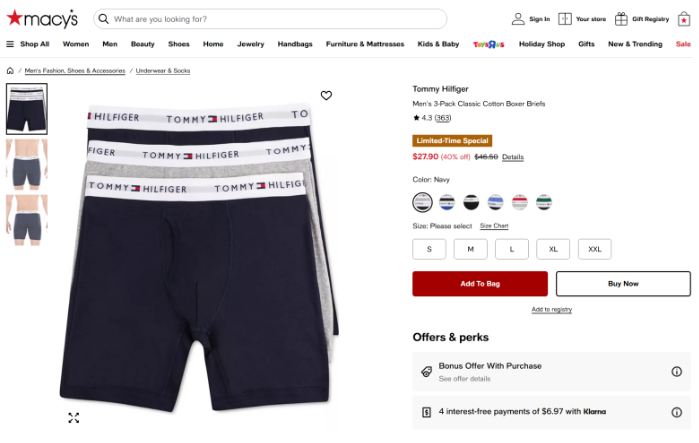Open the Men menu
Image resolution: width=699 pixels, height=443 pixels.
110,44
